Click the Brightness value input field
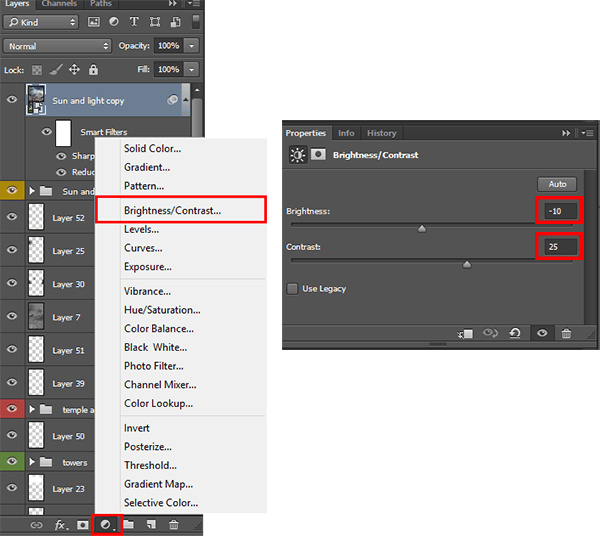Screen dimensions: 600x536 coord(561,211)
